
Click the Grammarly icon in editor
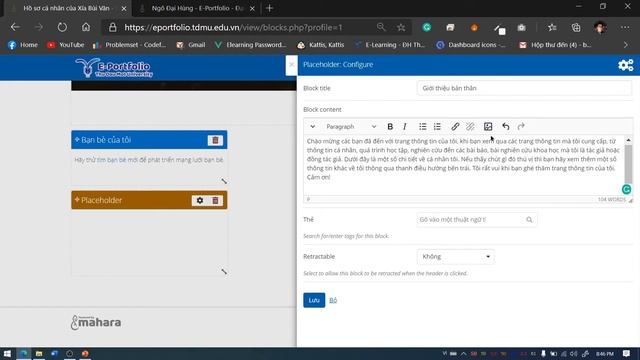point(627,189)
